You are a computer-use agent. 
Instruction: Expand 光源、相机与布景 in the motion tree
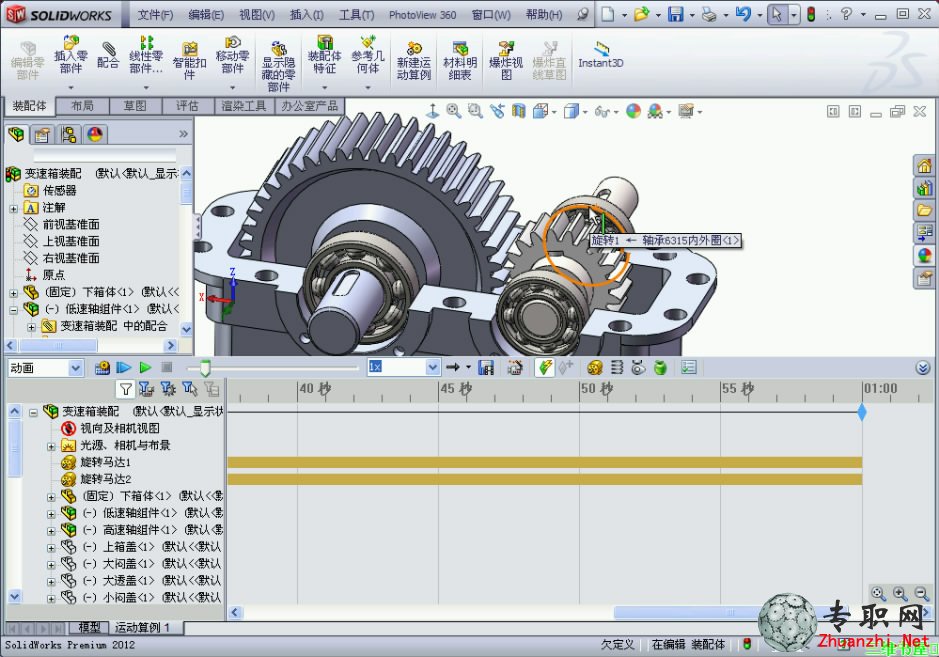point(52,446)
